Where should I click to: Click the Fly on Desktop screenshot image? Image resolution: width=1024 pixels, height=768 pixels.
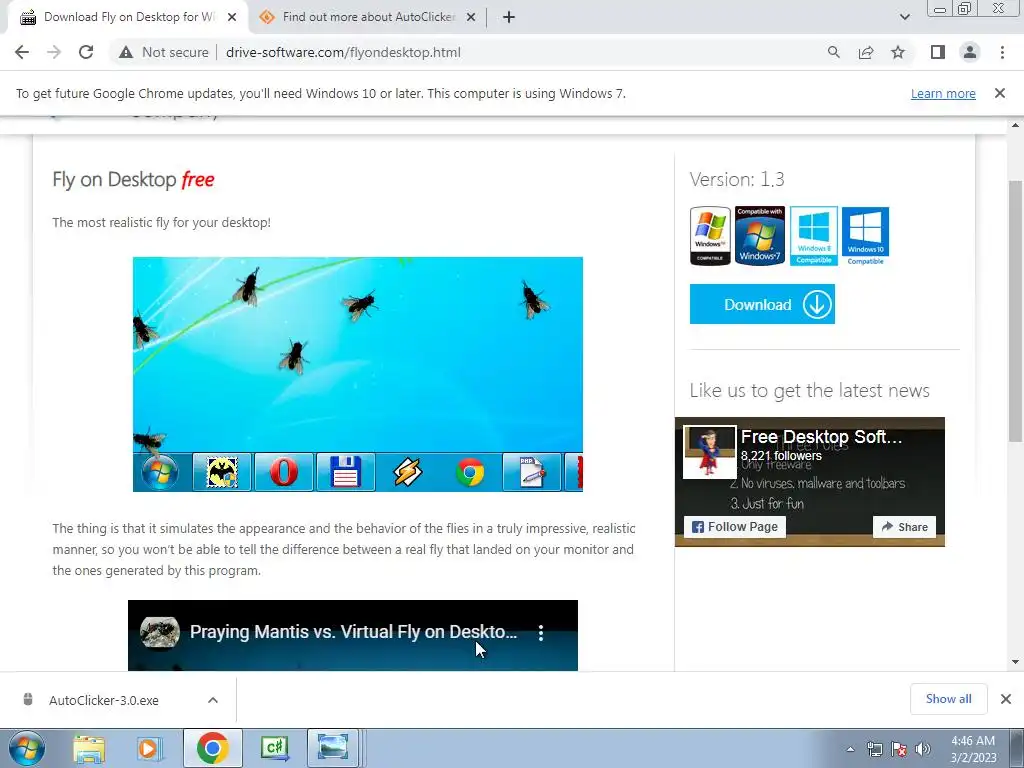[x=358, y=374]
